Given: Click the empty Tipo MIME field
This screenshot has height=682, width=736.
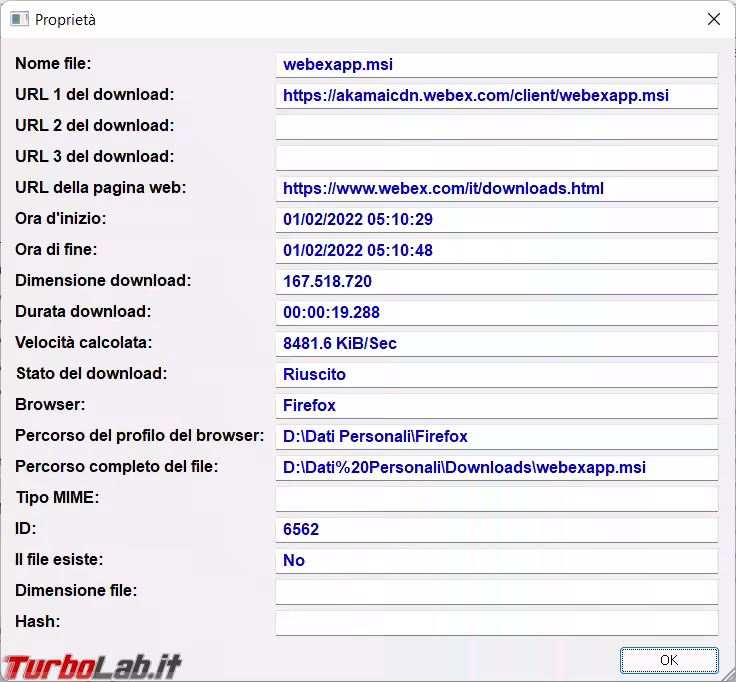Looking at the screenshot, I should [x=496, y=499].
